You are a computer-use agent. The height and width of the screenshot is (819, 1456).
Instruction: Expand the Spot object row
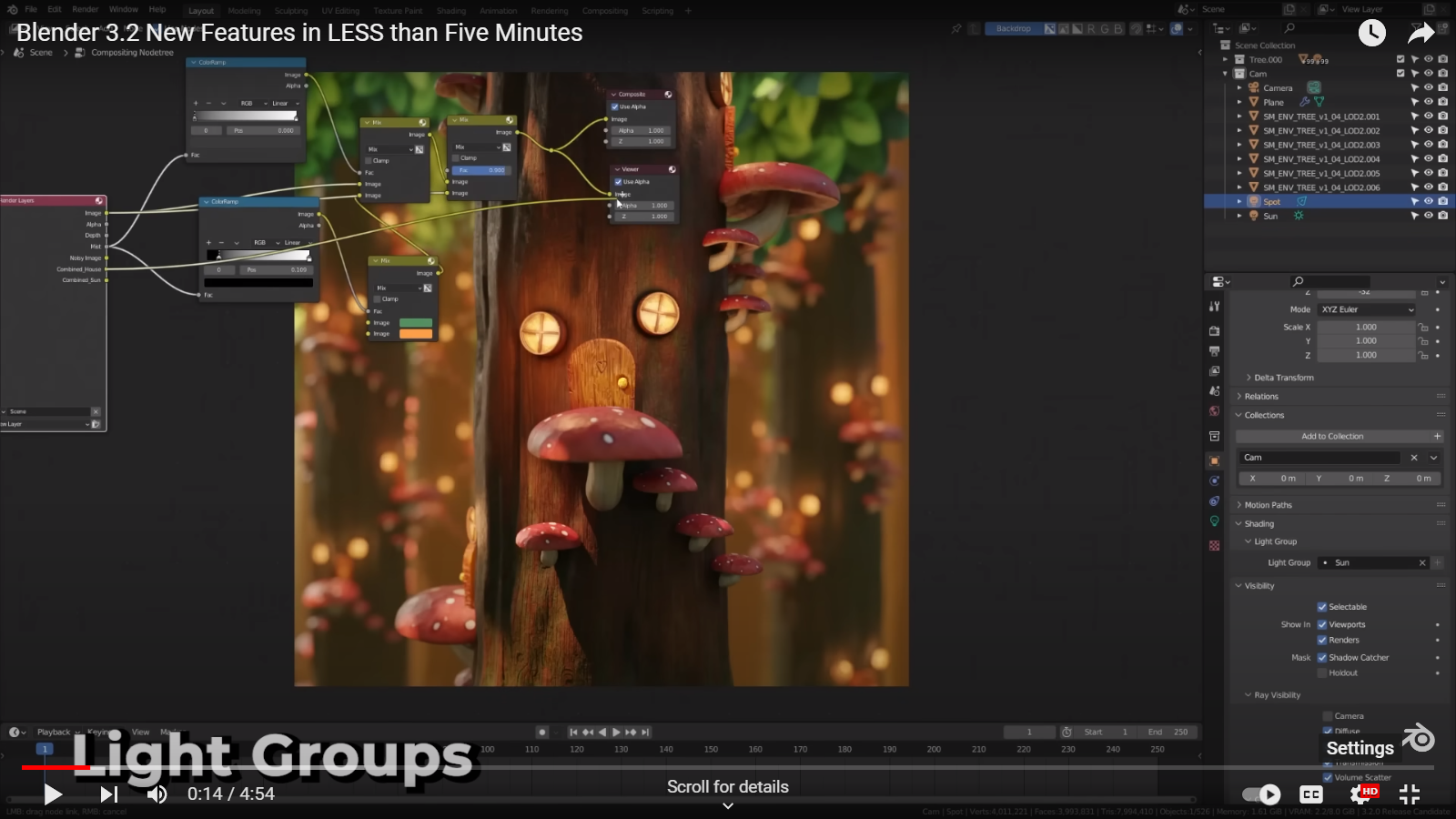click(1239, 201)
